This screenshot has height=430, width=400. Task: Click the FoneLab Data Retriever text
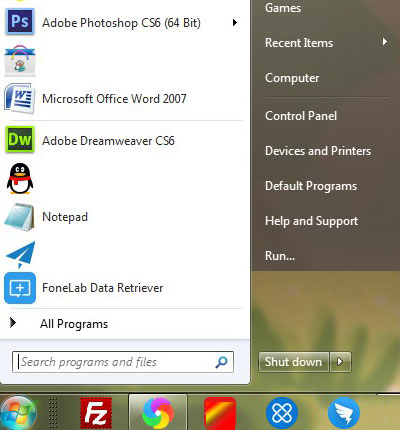point(103,288)
